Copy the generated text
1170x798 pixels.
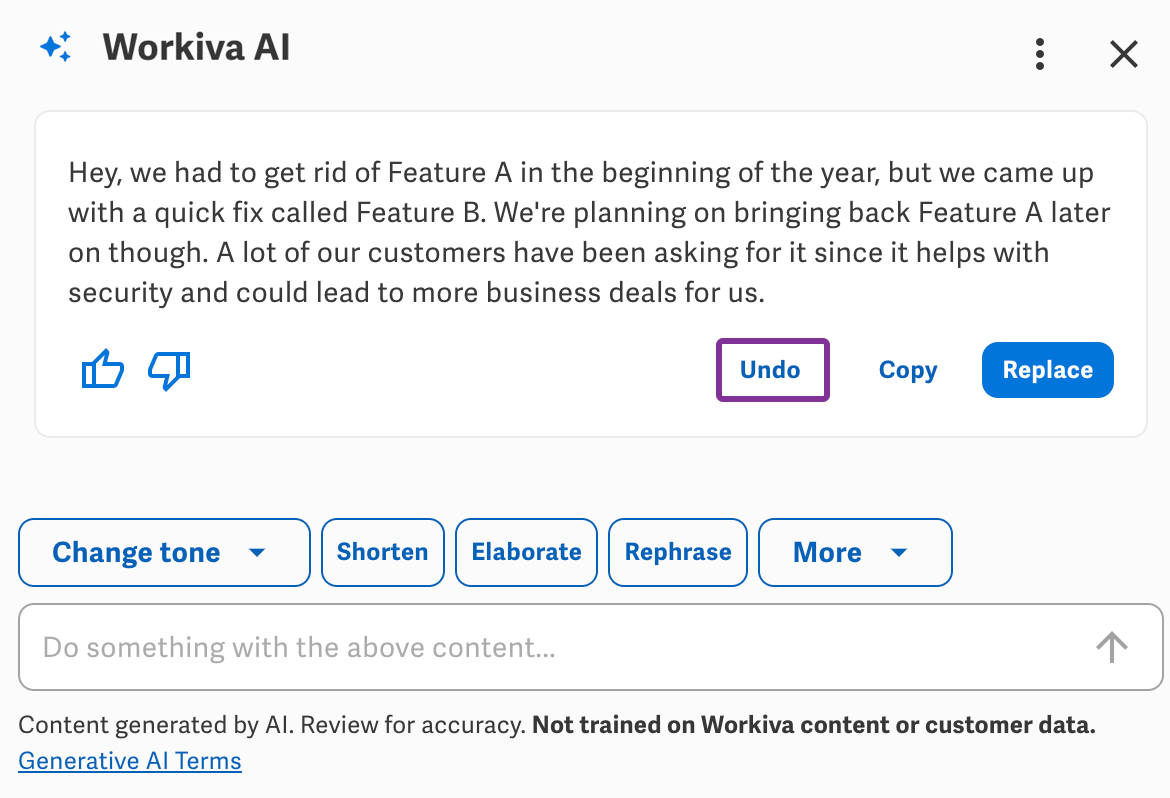click(x=907, y=370)
